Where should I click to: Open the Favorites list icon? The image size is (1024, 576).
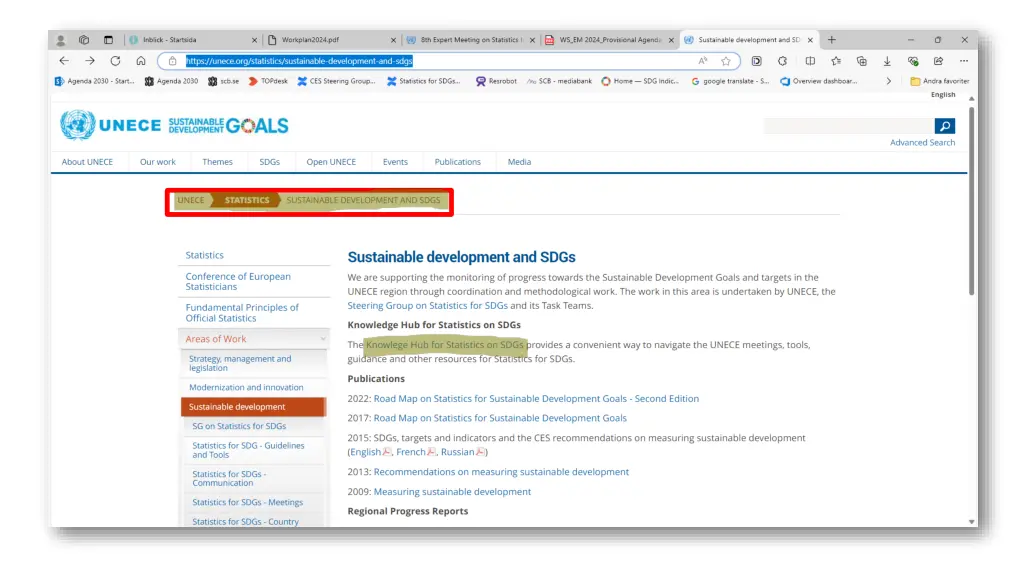(836, 61)
